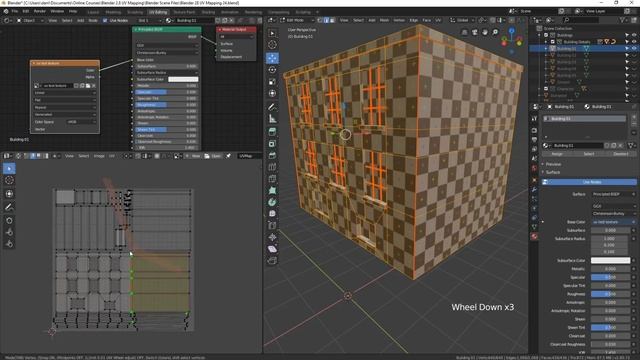Toggle visibility eye of Building Details collection
640x360 pixels.
[x=634, y=42]
